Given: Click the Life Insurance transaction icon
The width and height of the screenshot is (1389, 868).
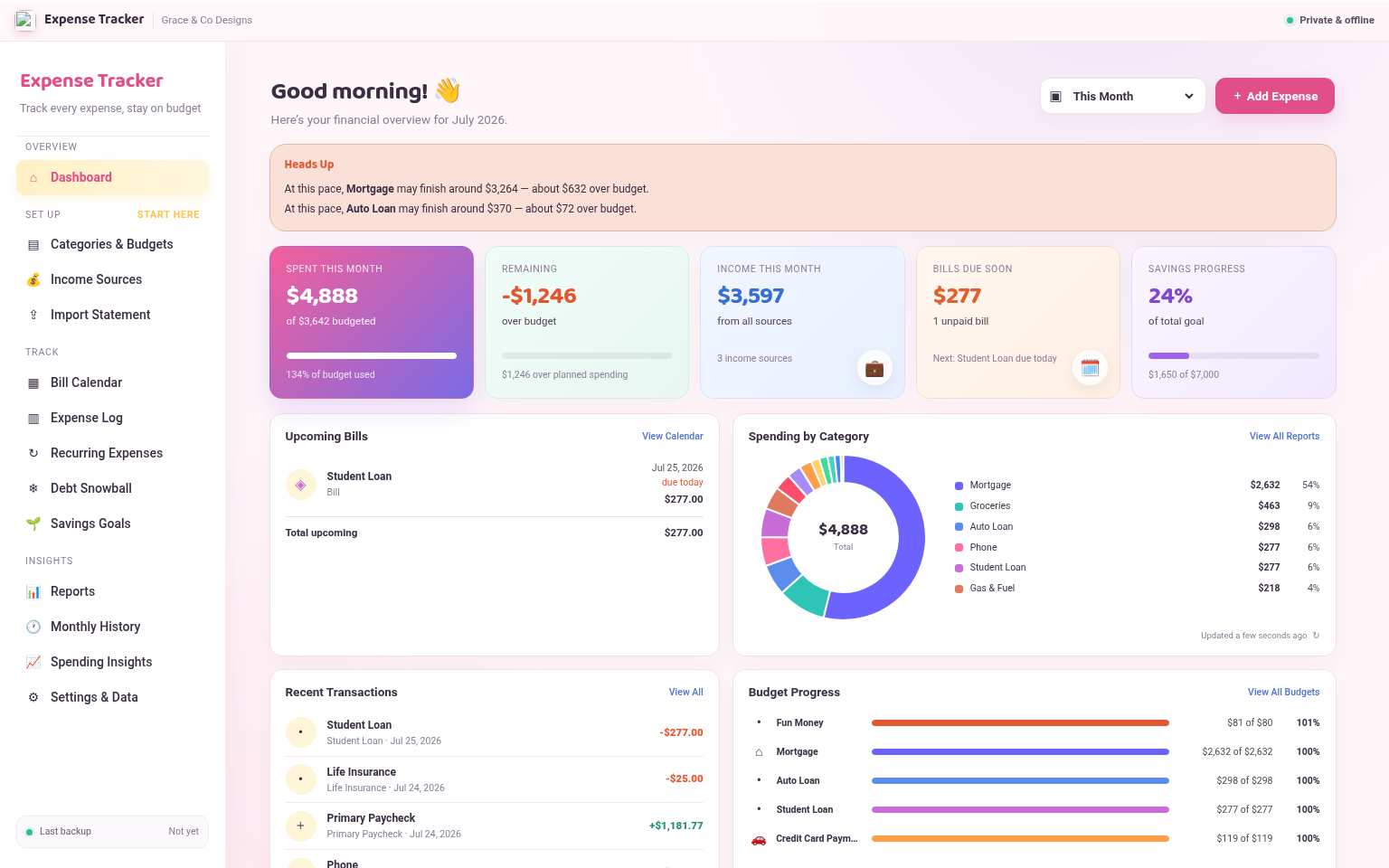Looking at the screenshot, I should [x=301, y=779].
